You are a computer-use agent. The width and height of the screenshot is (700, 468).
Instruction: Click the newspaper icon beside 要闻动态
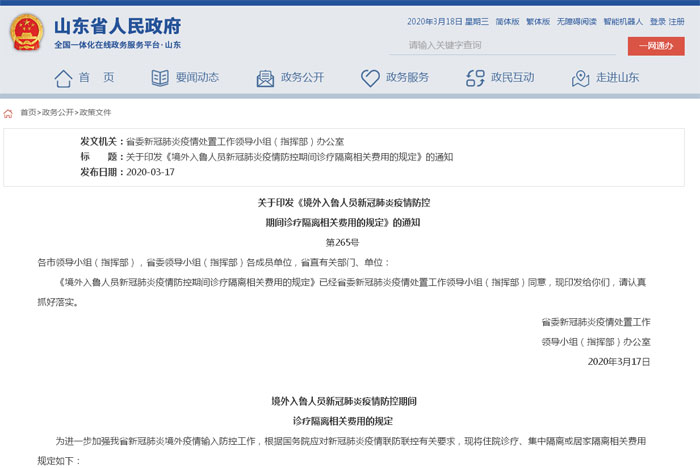coord(160,78)
